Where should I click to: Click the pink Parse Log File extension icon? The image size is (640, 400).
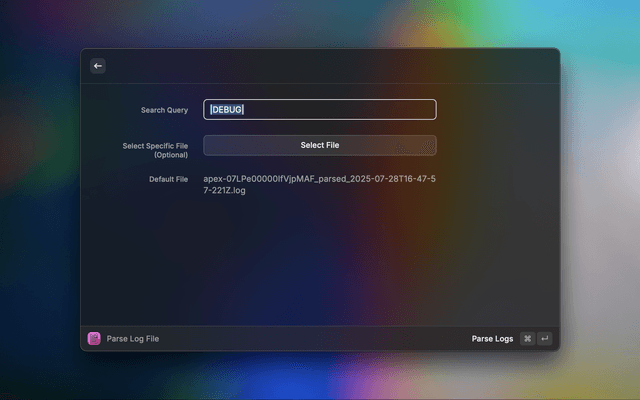click(94, 339)
